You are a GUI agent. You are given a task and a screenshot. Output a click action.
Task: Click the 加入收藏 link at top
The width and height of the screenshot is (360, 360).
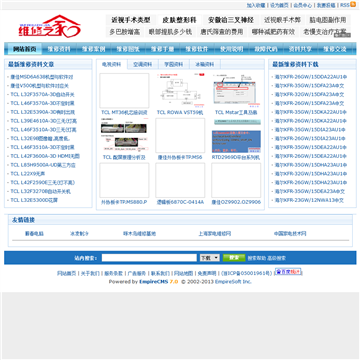pos(256,5)
